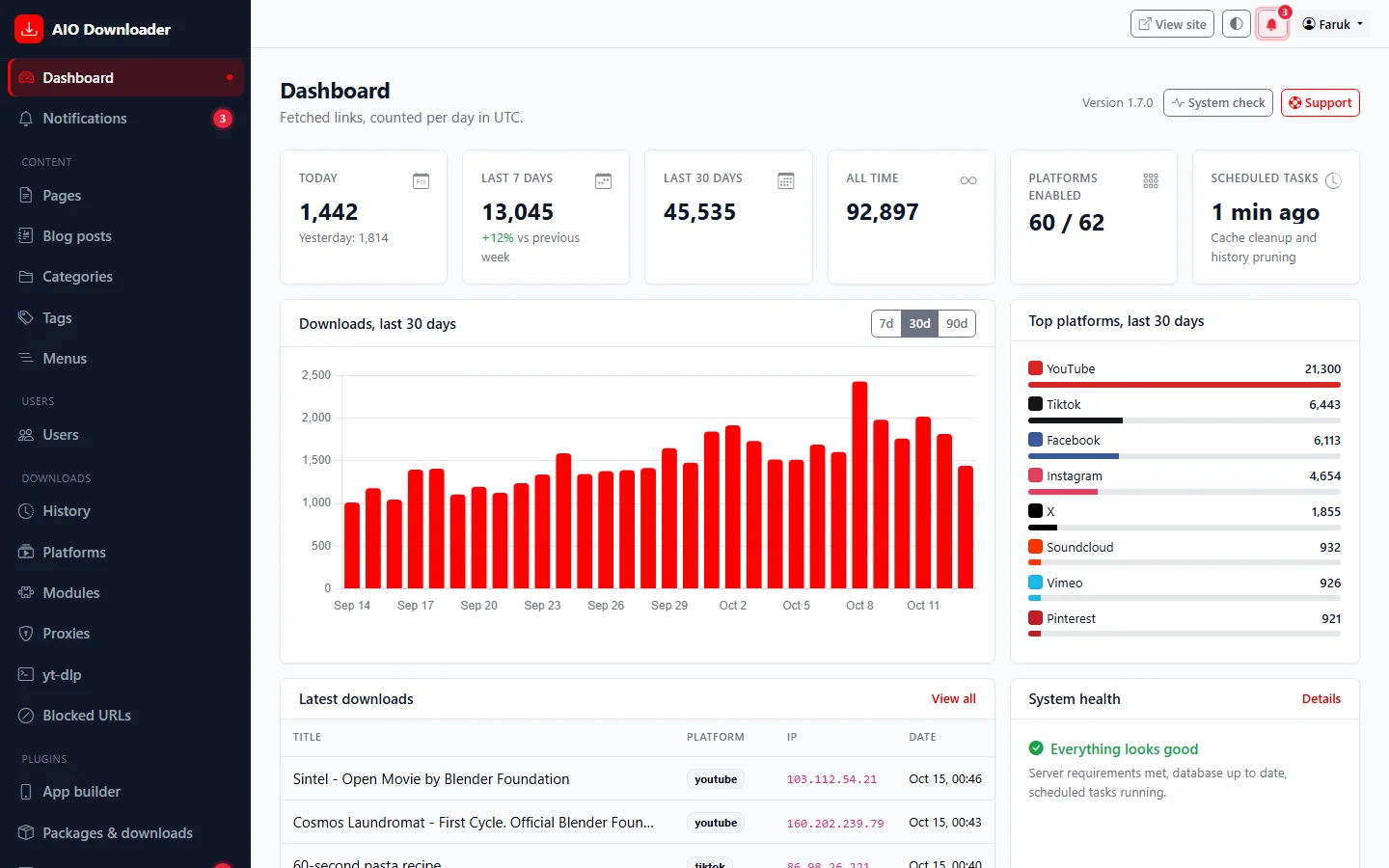Image resolution: width=1389 pixels, height=868 pixels.
Task: Switch chart range to 90d
Action: (x=957, y=324)
